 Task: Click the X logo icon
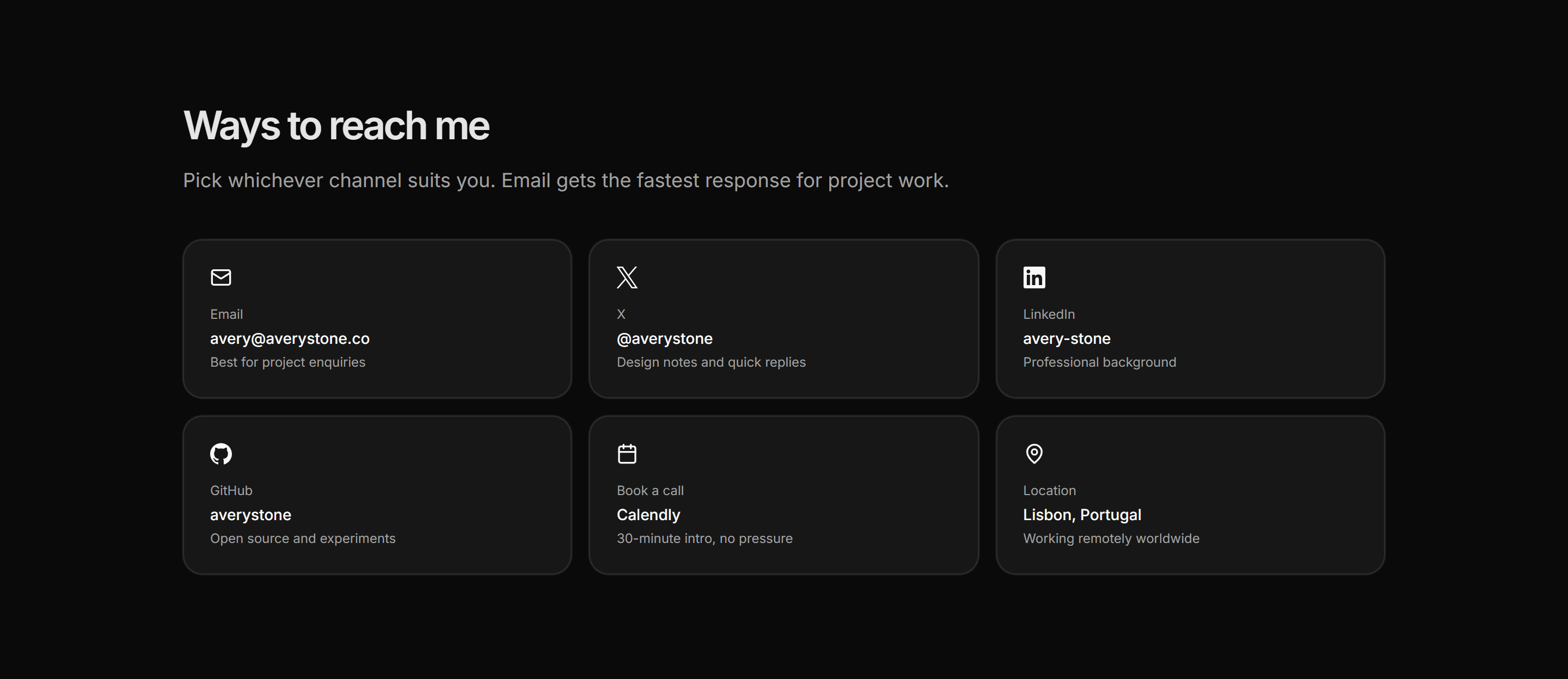(x=627, y=277)
